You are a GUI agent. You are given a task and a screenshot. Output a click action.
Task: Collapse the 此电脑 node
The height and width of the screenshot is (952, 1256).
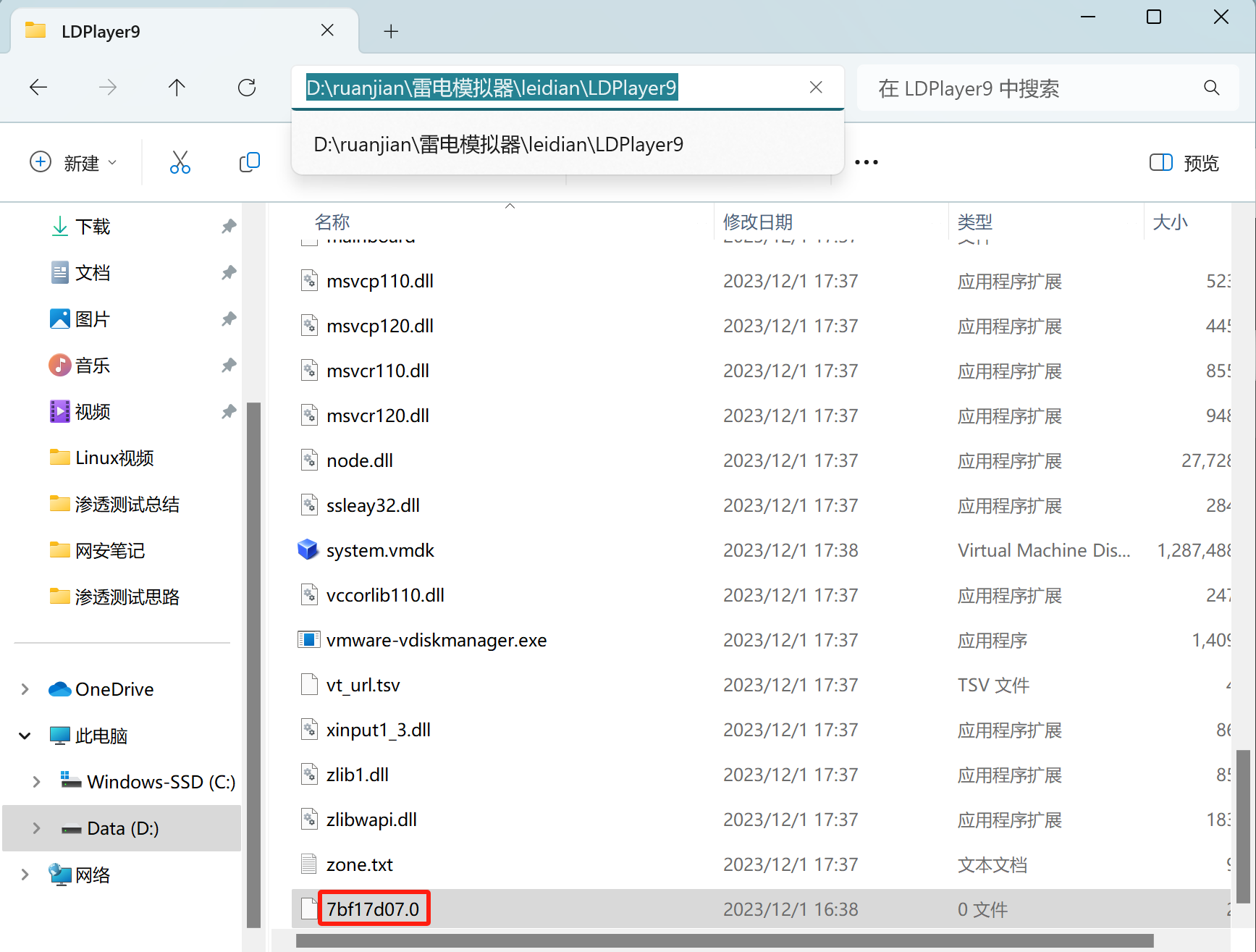pos(25,736)
